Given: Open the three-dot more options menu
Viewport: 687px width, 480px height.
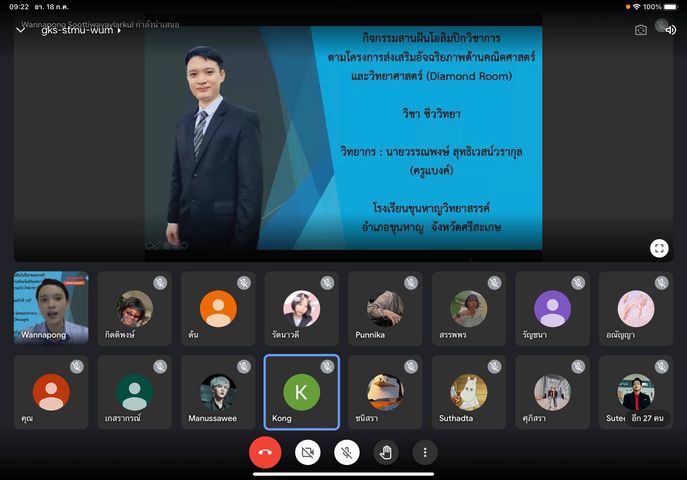Looking at the screenshot, I should [x=425, y=452].
